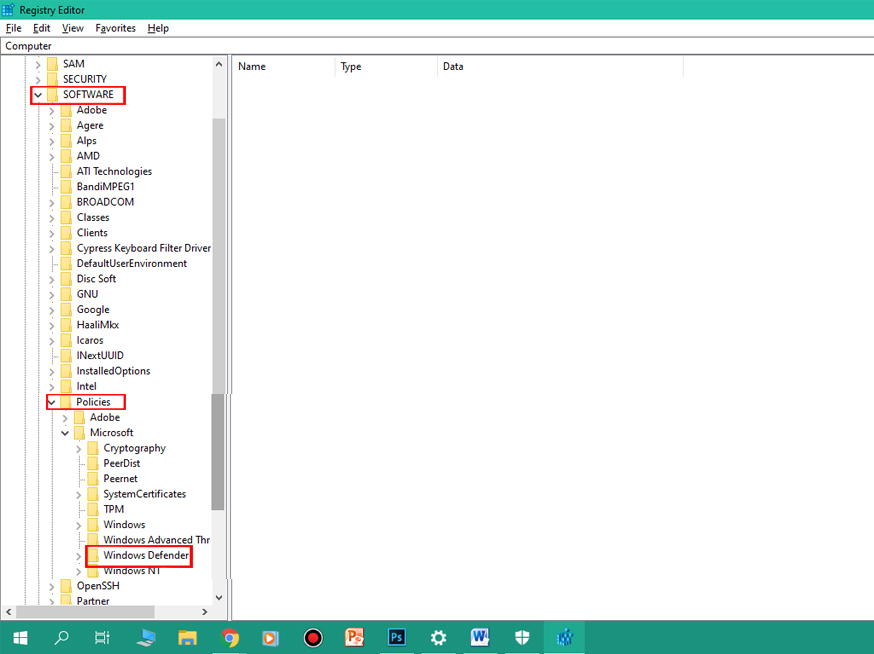This screenshot has height=654, width=874.
Task: Expand the Windows Defender key
Action: [x=79, y=555]
